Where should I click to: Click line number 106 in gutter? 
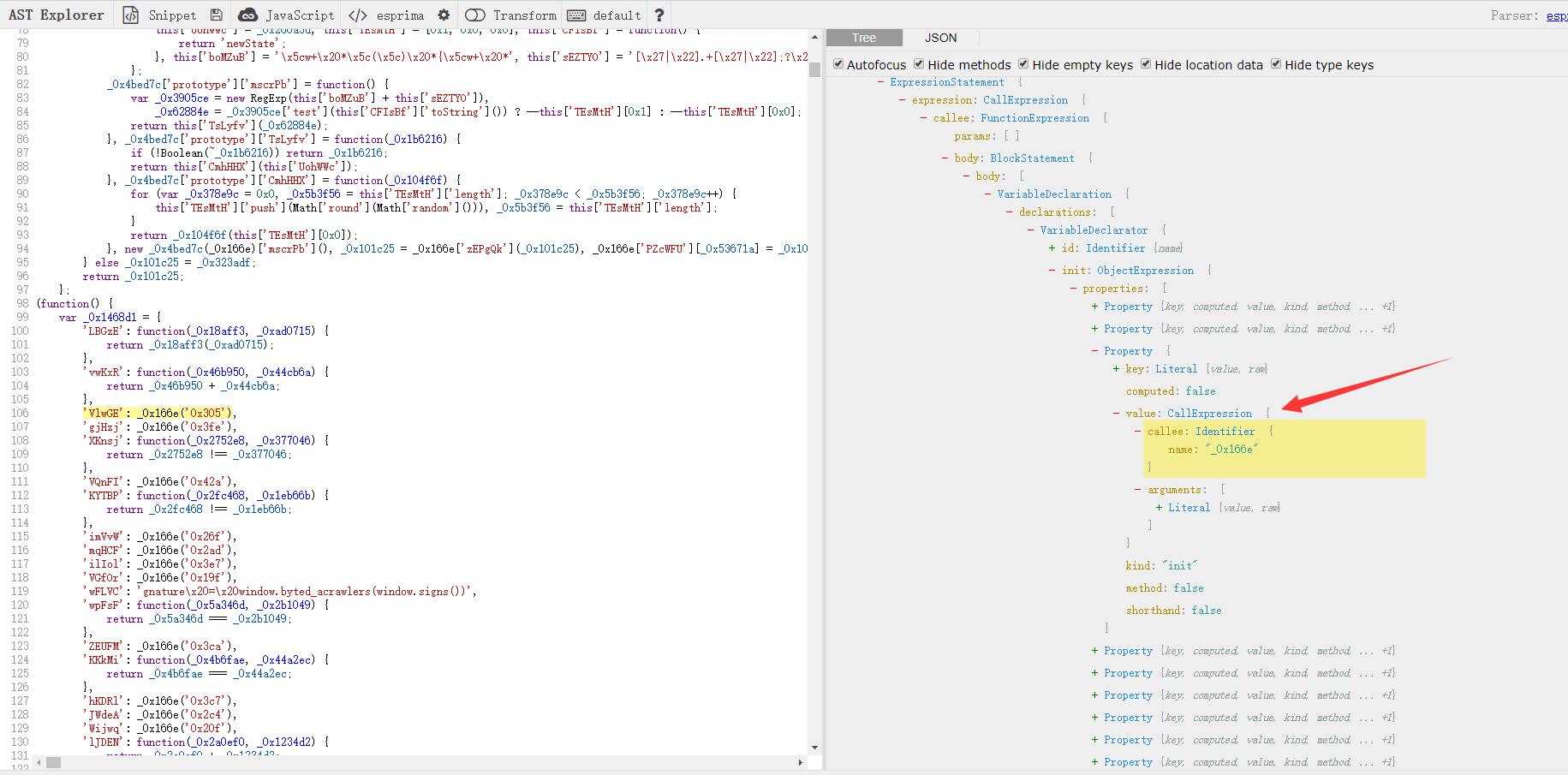19,413
